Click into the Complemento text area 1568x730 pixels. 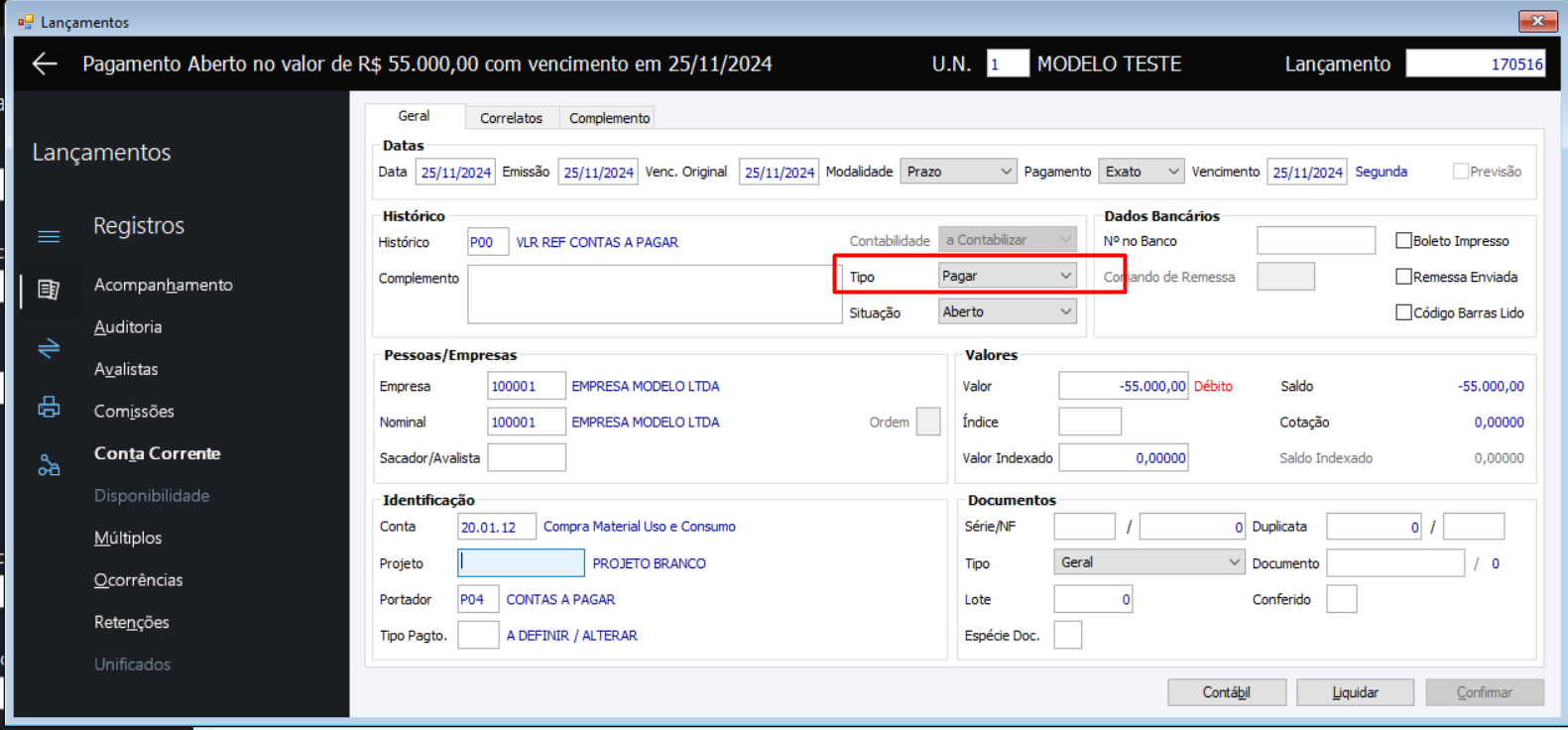pyautogui.click(x=655, y=294)
